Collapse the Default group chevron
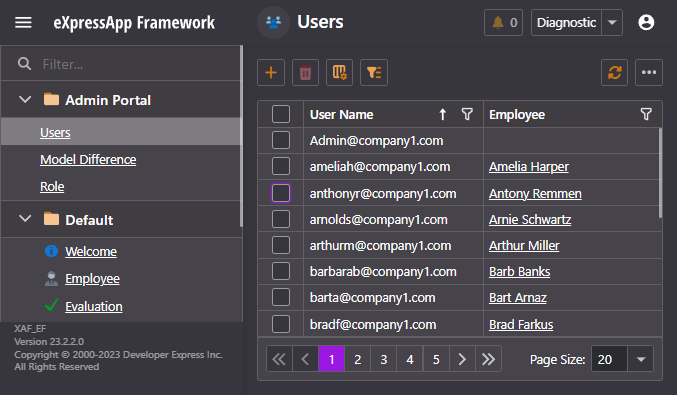 coord(25,218)
